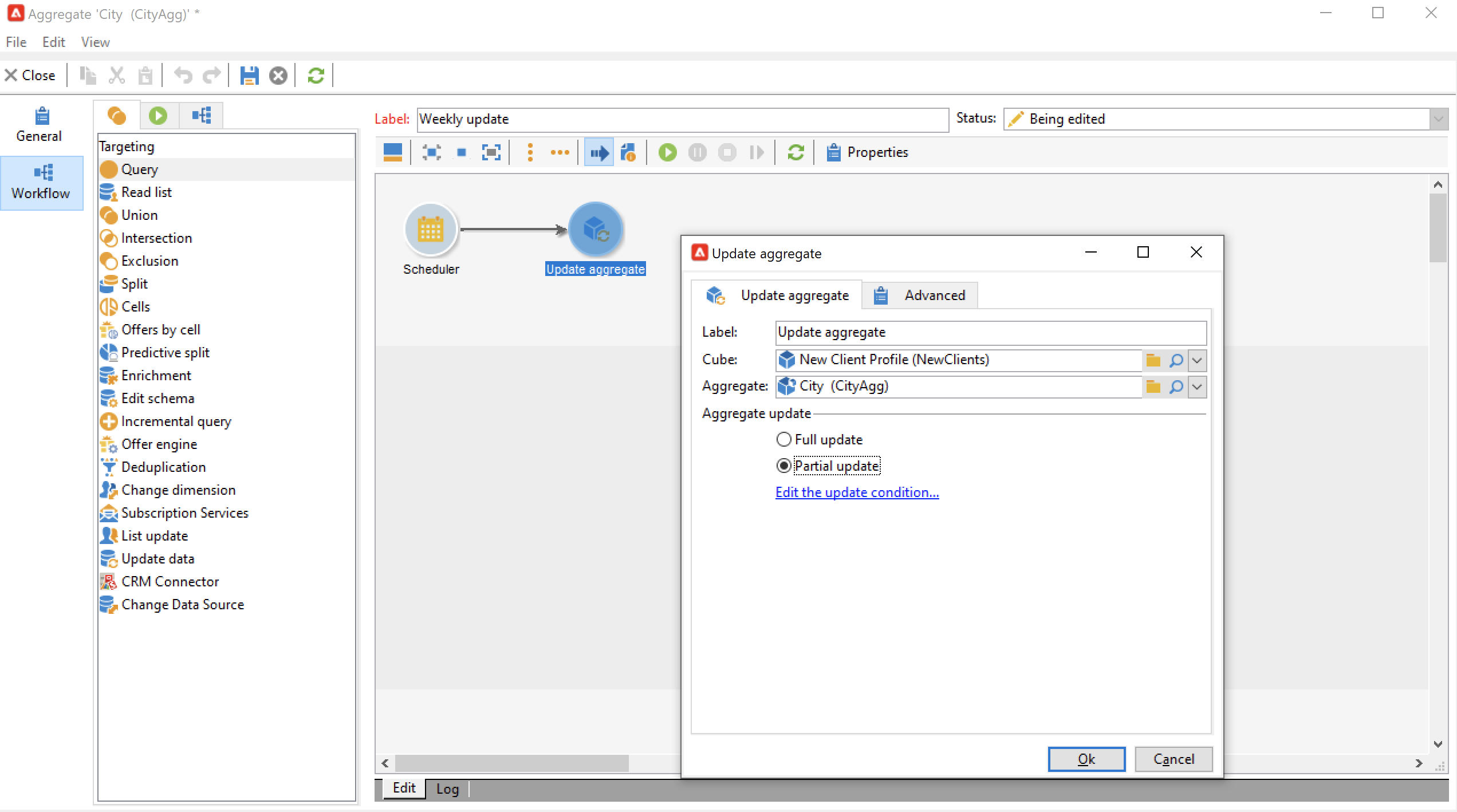Expand the Aggregate field dropdown arrow
The image size is (1457, 812).
(1197, 387)
